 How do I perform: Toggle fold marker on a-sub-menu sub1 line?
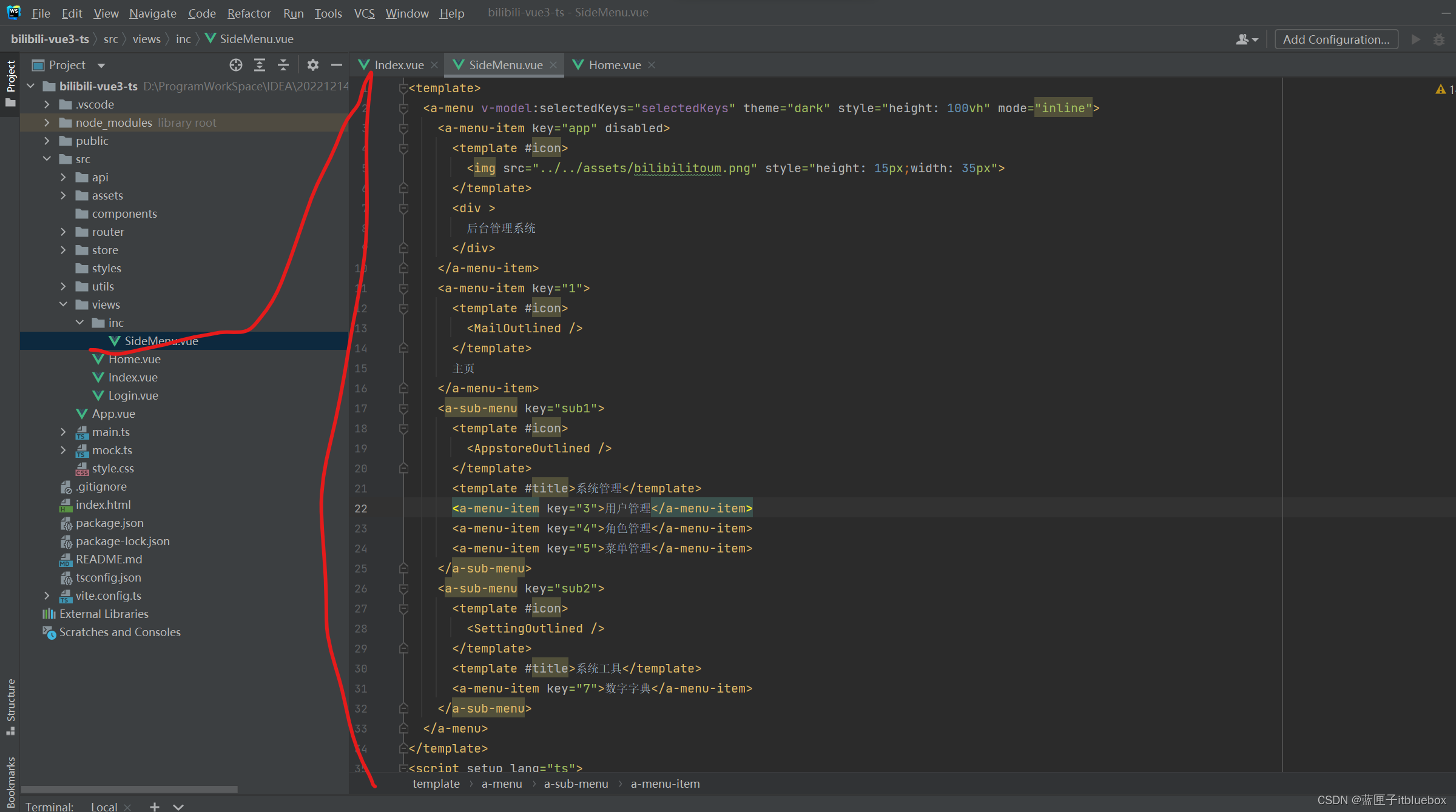point(403,409)
